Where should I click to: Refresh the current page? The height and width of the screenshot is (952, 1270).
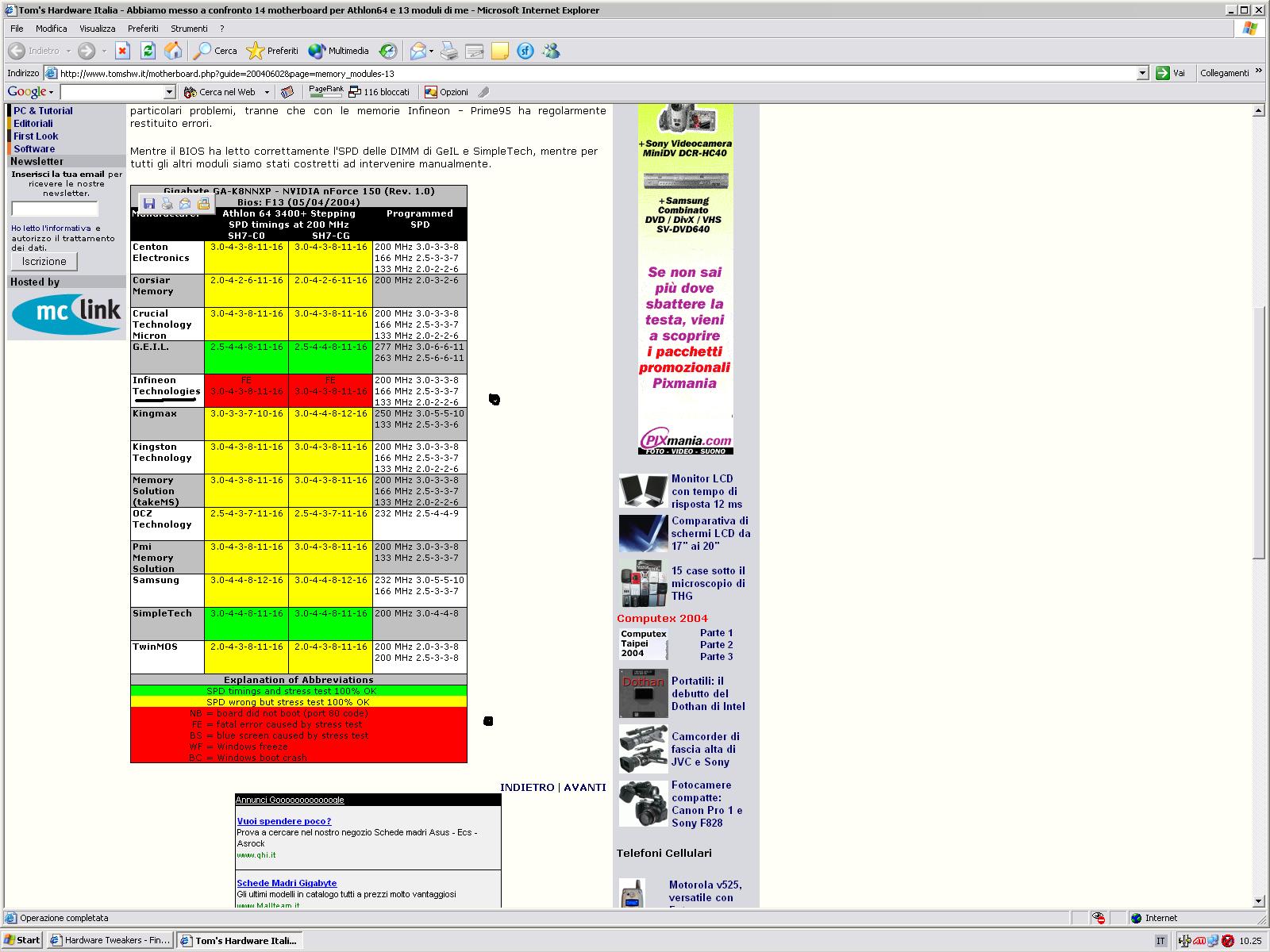[x=148, y=51]
